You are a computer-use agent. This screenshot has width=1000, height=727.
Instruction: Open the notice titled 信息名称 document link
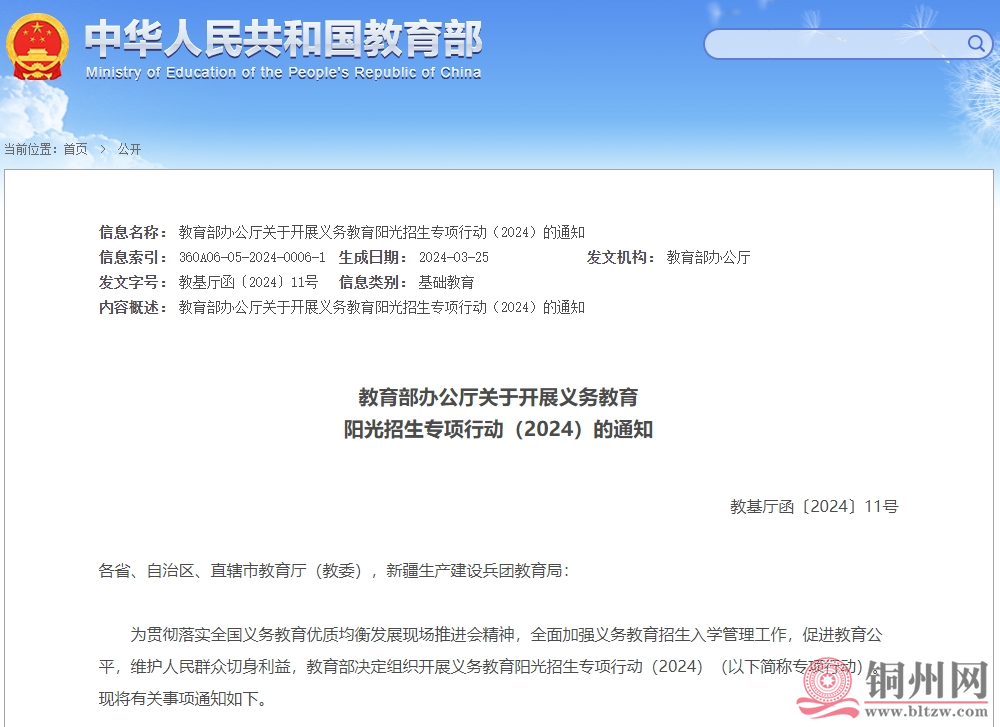click(x=378, y=231)
